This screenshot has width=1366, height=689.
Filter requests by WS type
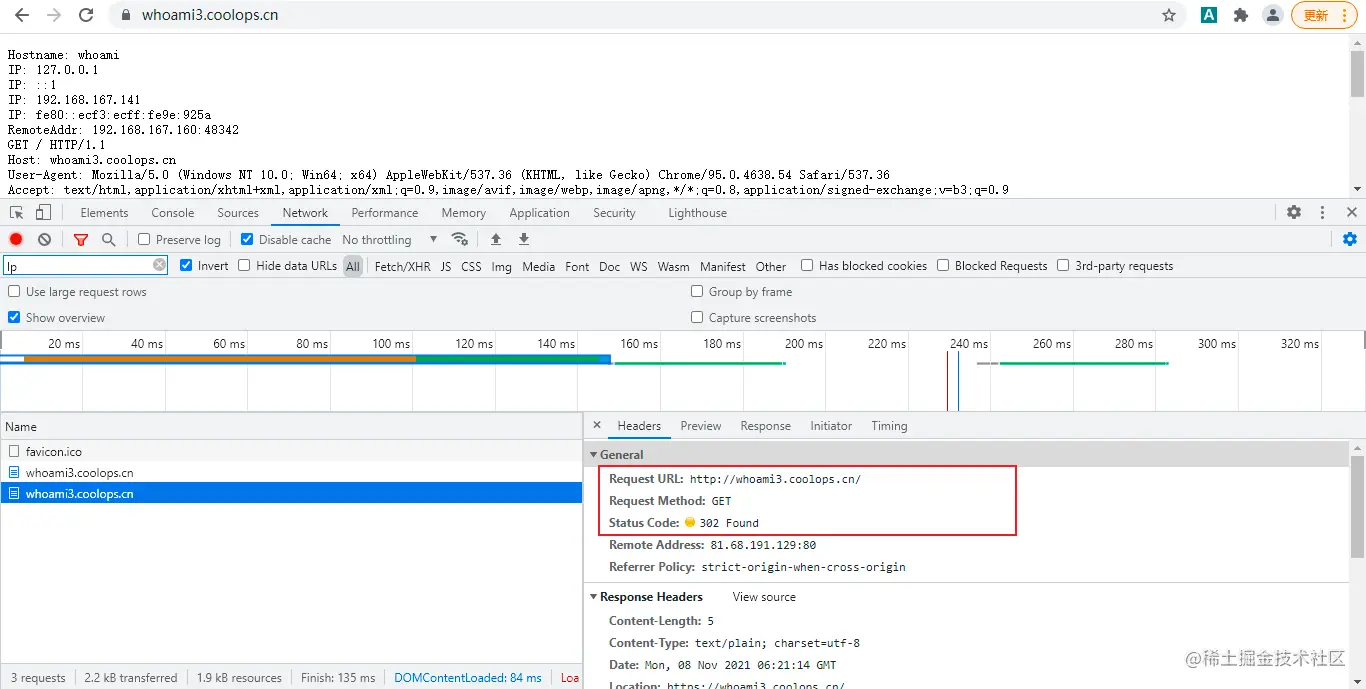tap(638, 266)
